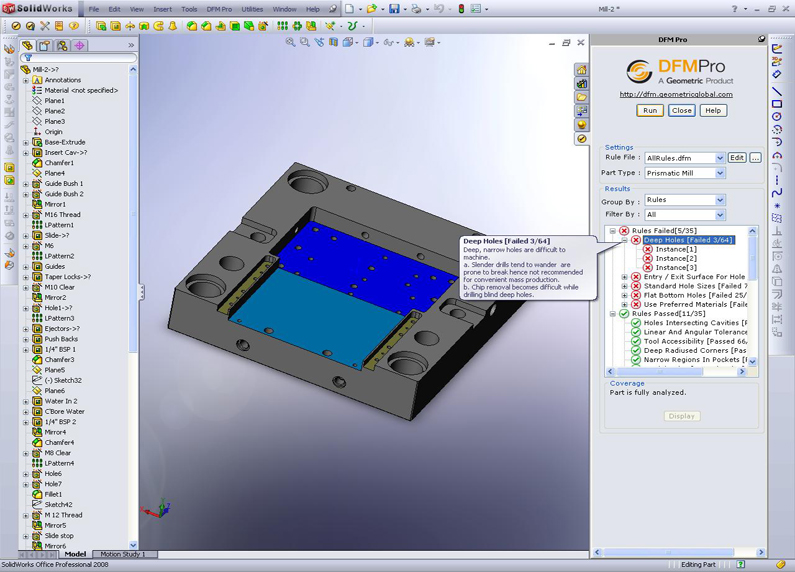The width and height of the screenshot is (795, 572).
Task: Open the Filter By dropdown
Action: 719,215
